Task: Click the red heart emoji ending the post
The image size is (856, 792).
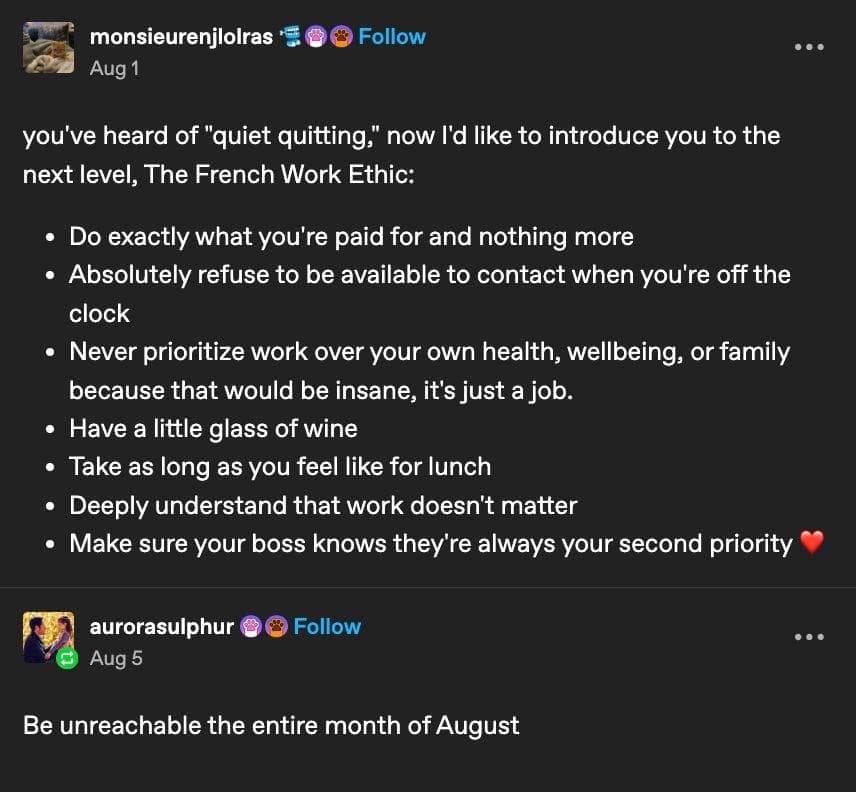Action: [x=811, y=543]
